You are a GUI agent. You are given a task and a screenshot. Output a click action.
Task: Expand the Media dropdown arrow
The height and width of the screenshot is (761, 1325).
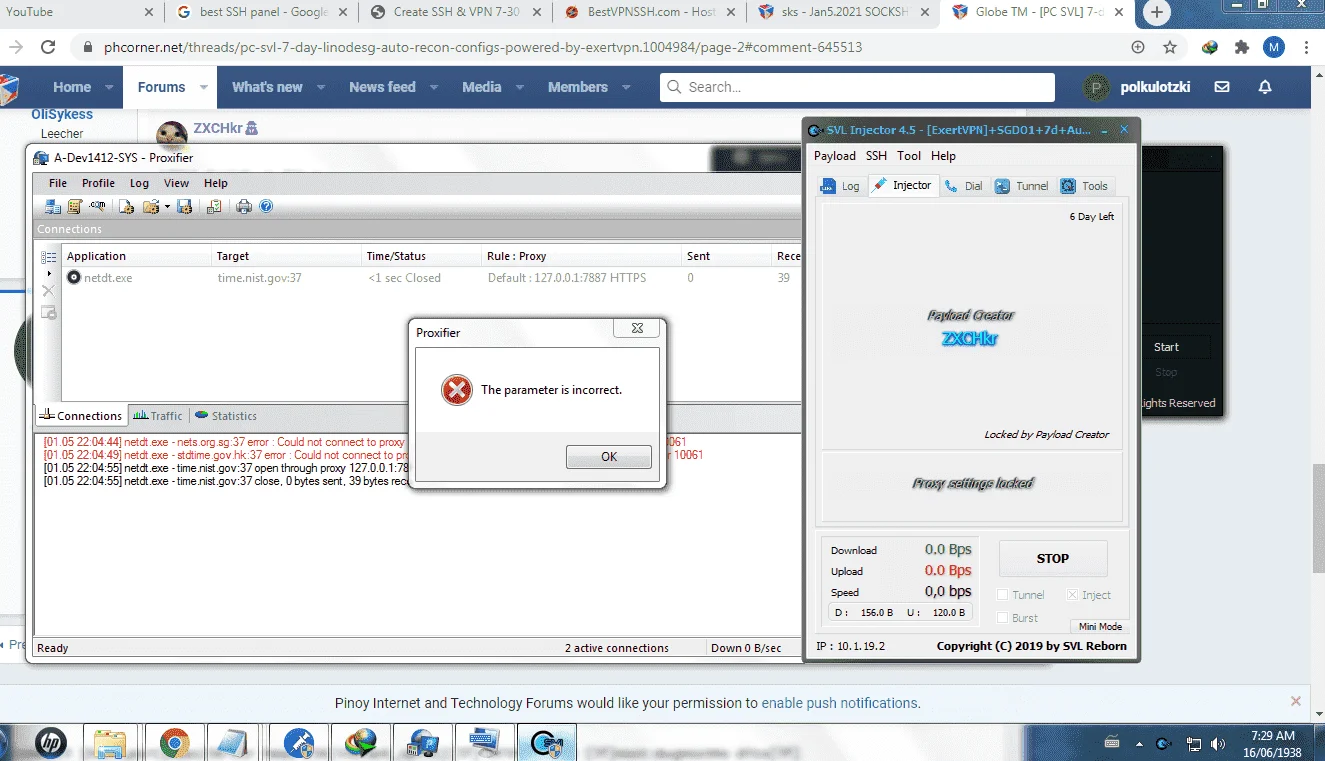(519, 88)
